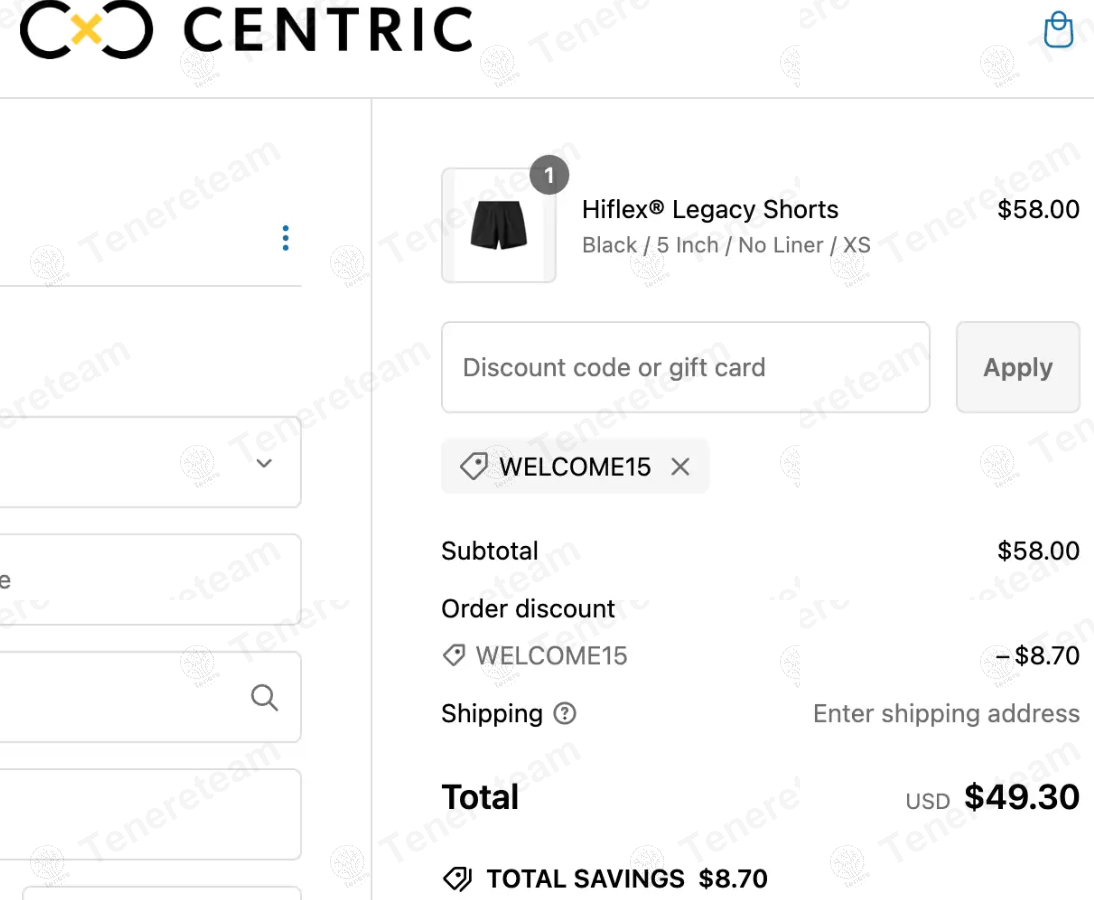Viewport: 1094px width, 900px height.
Task: Click the Total Savings tag icon
Action: (x=457, y=879)
